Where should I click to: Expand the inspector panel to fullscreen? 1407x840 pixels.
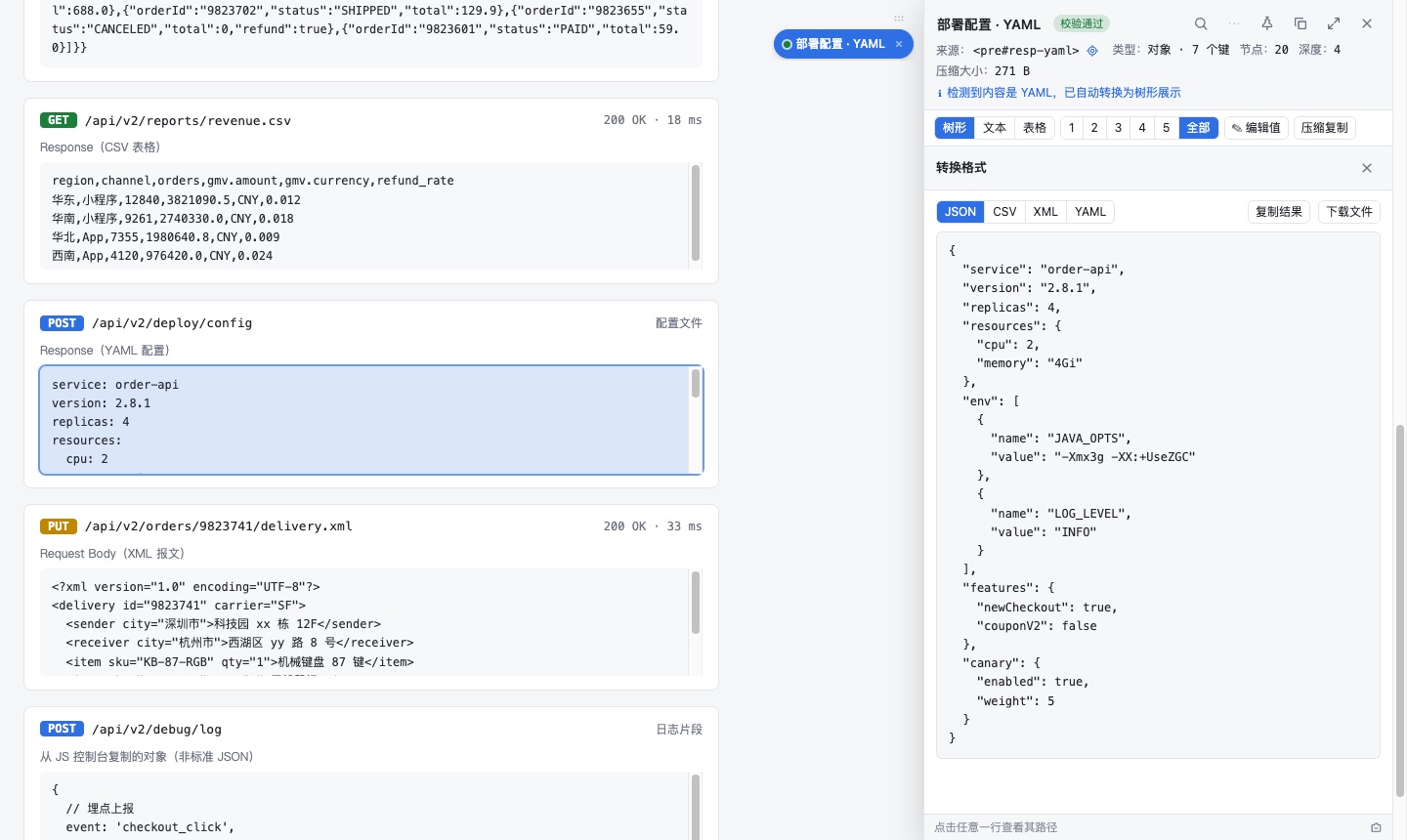click(x=1334, y=23)
